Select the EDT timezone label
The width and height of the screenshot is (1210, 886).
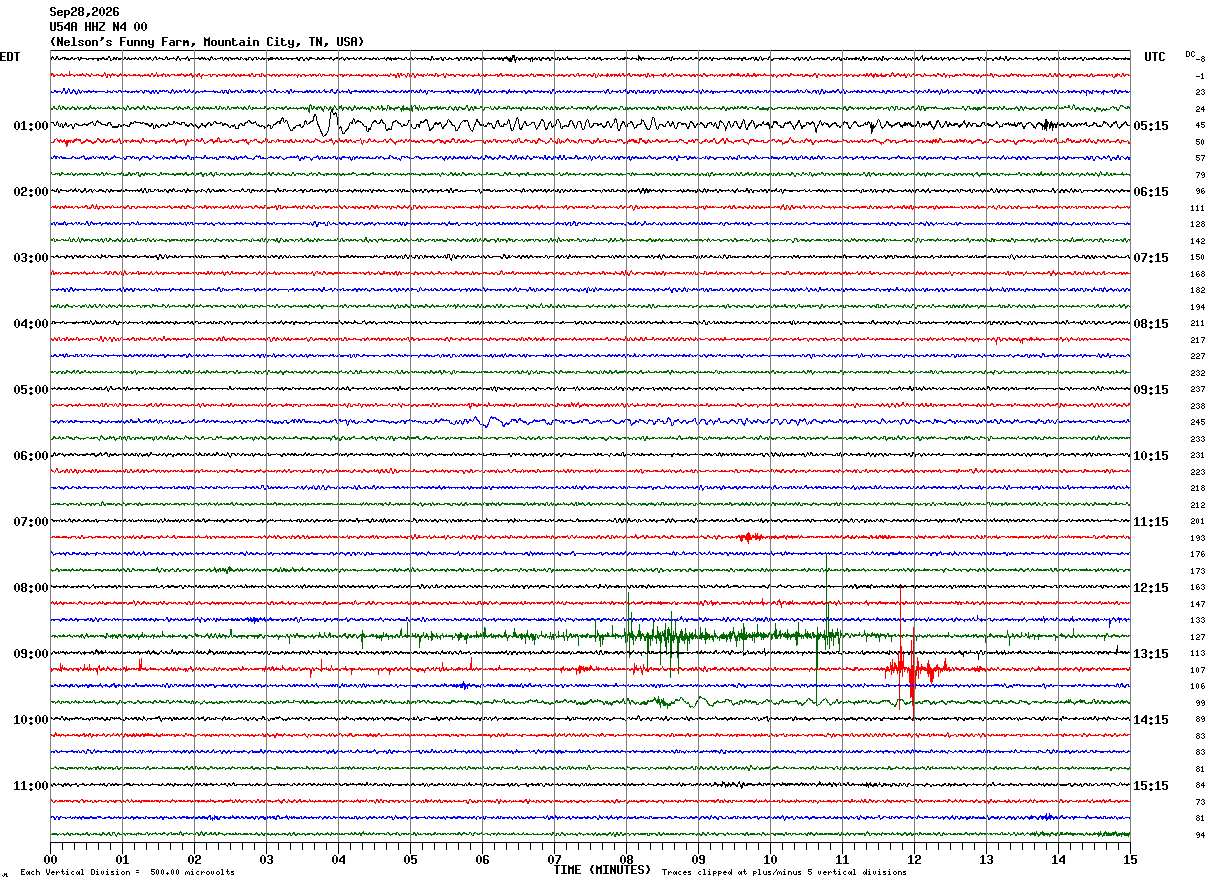coord(10,57)
